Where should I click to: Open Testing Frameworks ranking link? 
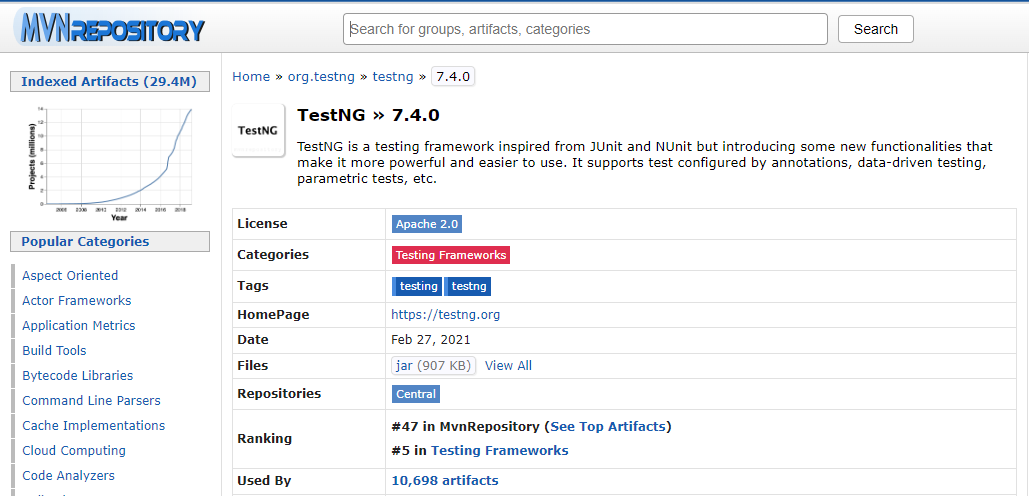(499, 450)
